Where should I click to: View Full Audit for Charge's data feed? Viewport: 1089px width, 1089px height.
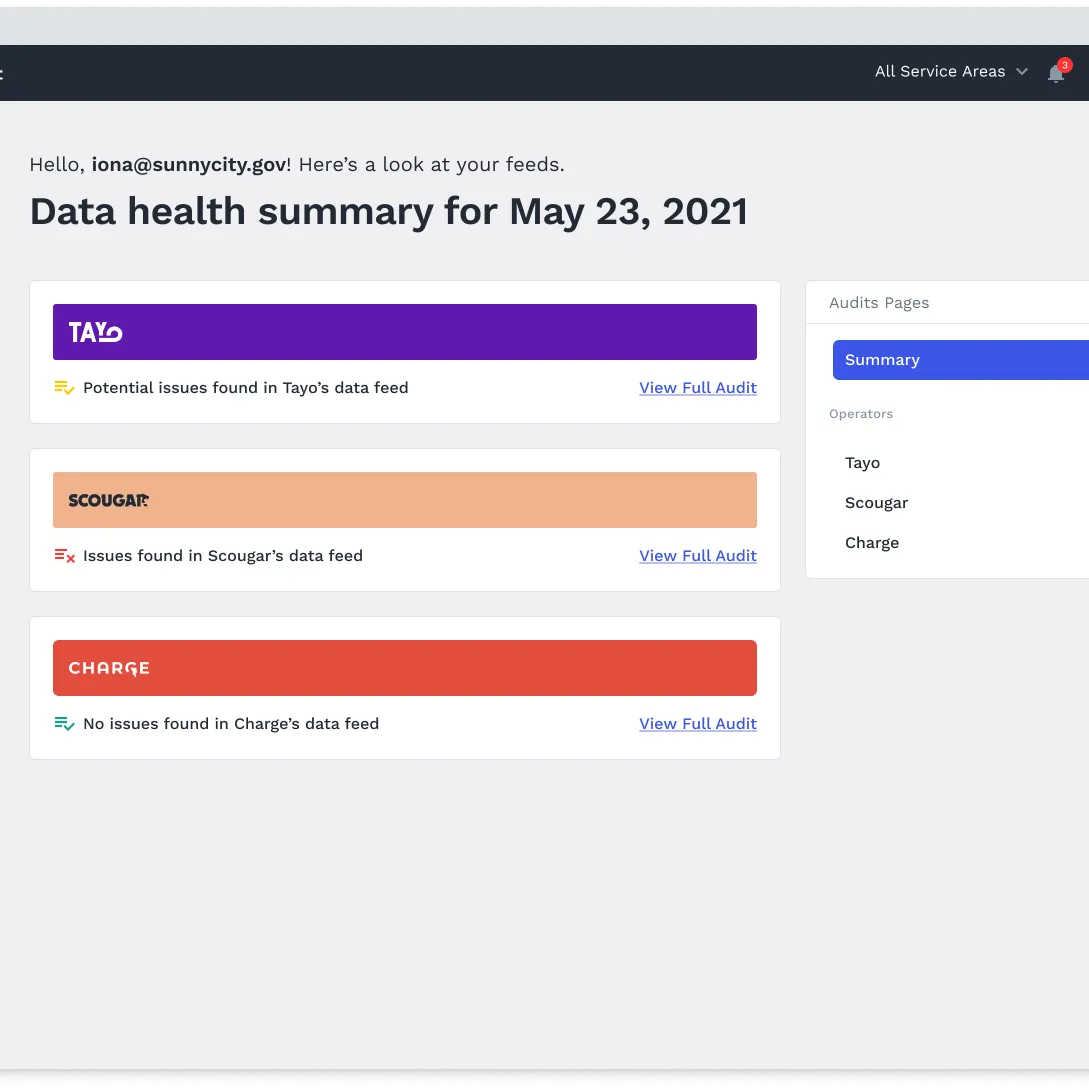698,724
